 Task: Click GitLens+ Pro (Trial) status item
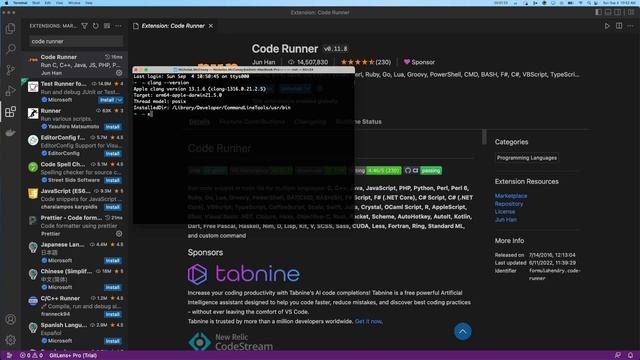tap(73, 355)
